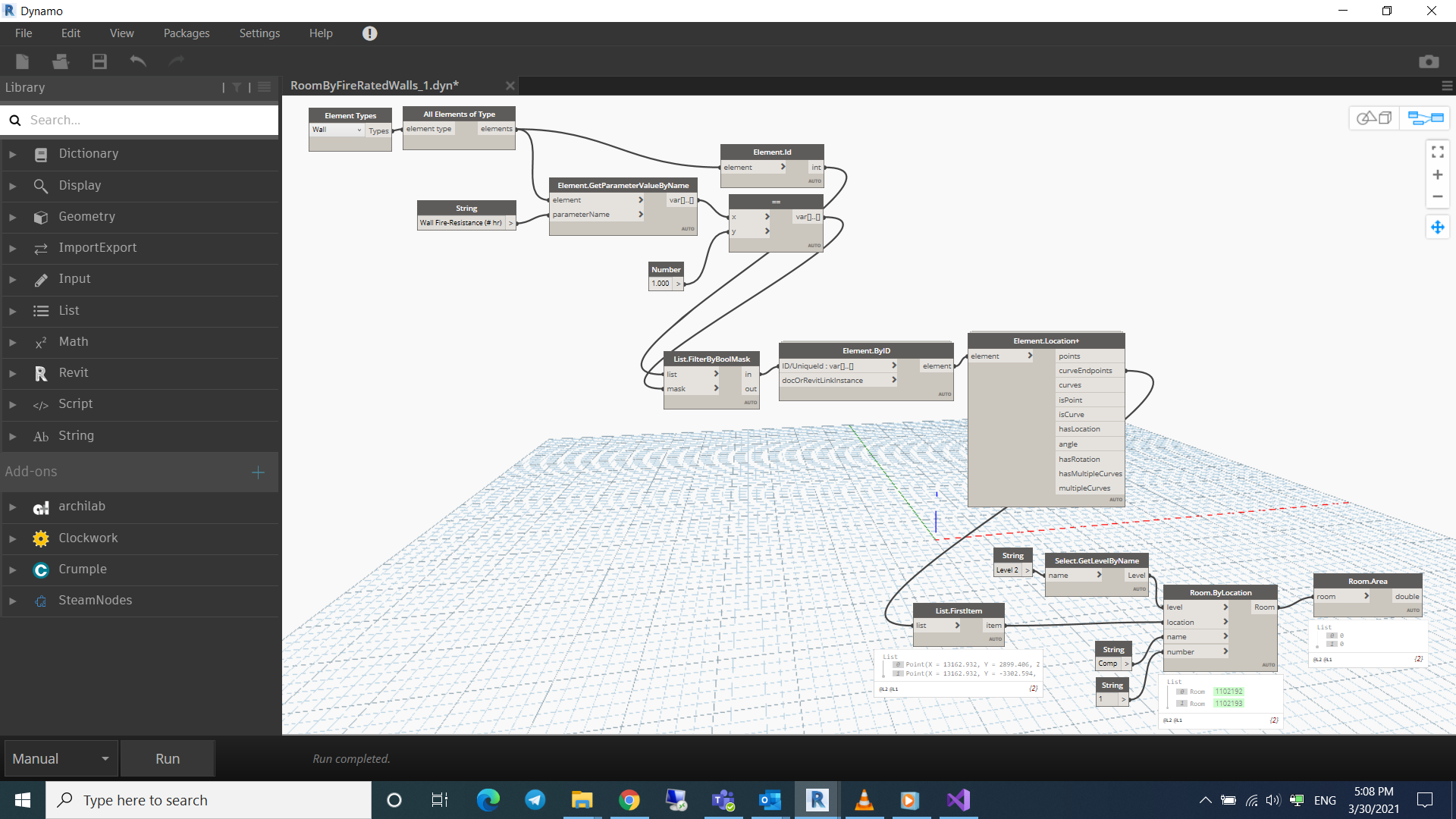Click the zoom in plus icon

(1437, 175)
